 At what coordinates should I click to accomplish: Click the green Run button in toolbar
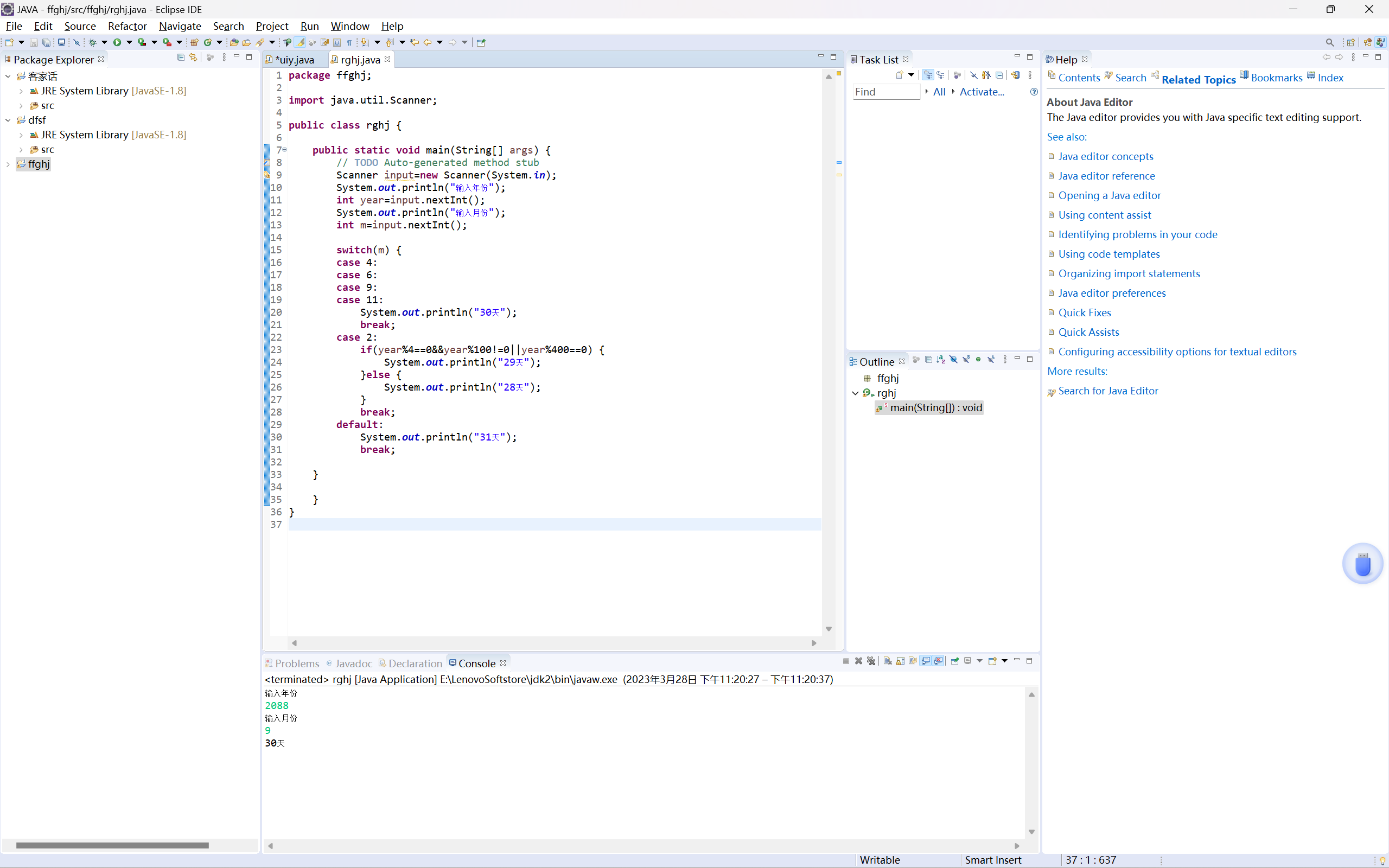coord(117,42)
